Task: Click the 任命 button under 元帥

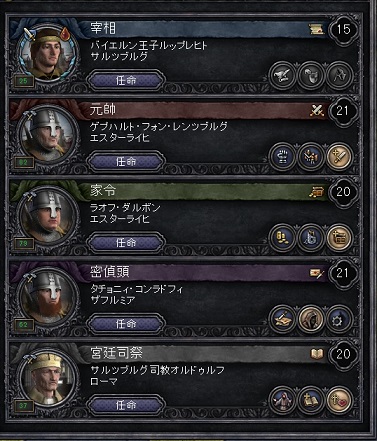Action: tap(126, 162)
